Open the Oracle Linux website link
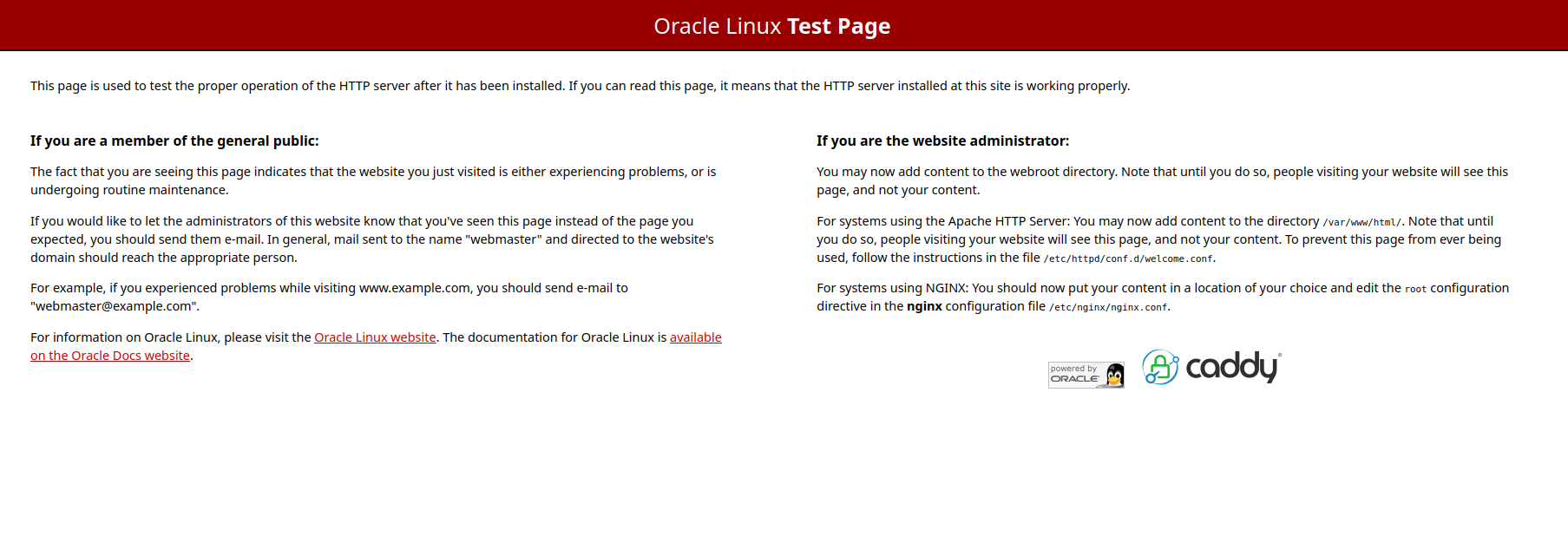This screenshot has width=1568, height=556. click(x=375, y=337)
